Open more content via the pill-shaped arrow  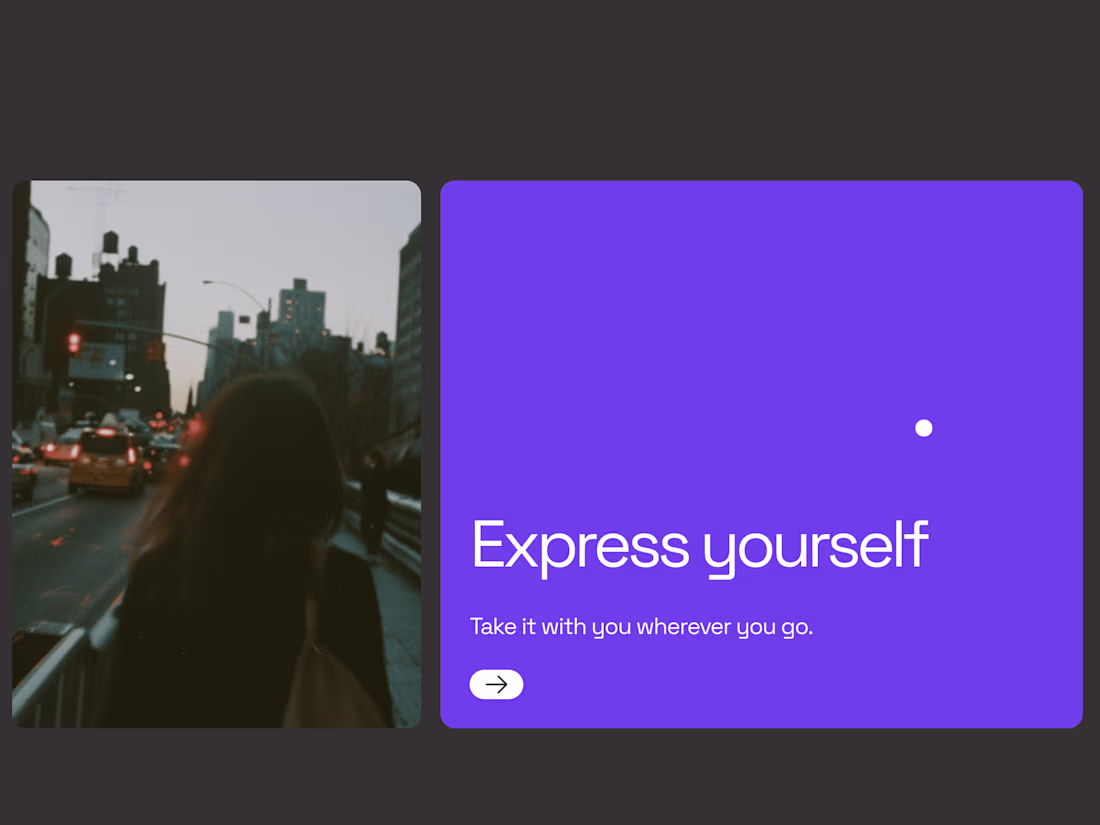point(496,684)
